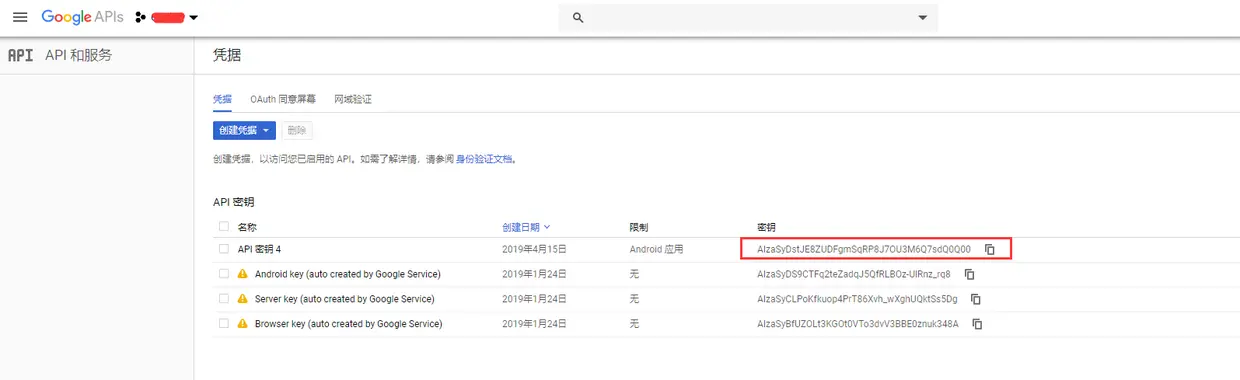The image size is (1240, 380).
Task: Open the hamburger navigation menu
Action: (20, 17)
